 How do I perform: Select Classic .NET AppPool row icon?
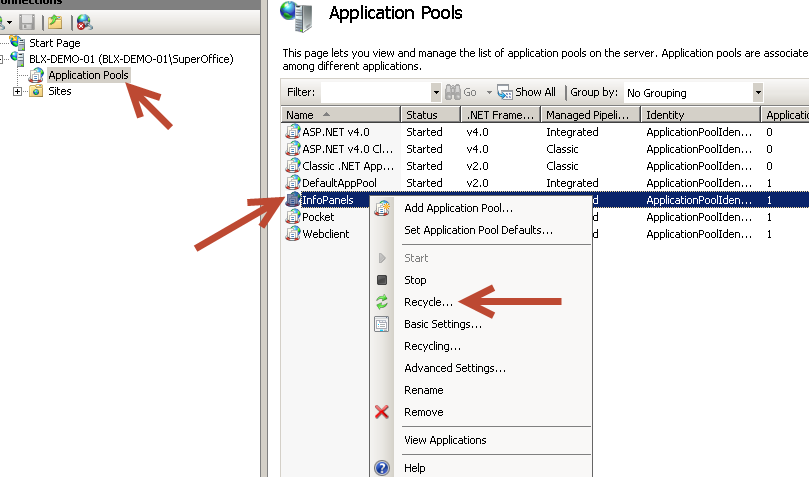pos(293,166)
